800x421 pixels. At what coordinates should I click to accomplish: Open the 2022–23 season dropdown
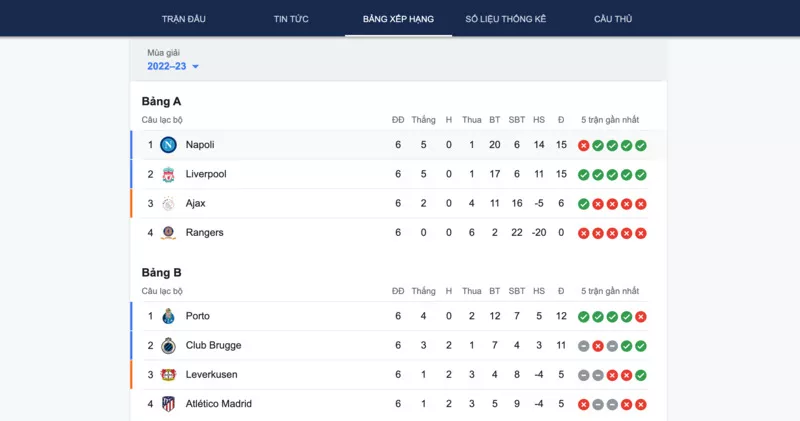[x=172, y=66]
